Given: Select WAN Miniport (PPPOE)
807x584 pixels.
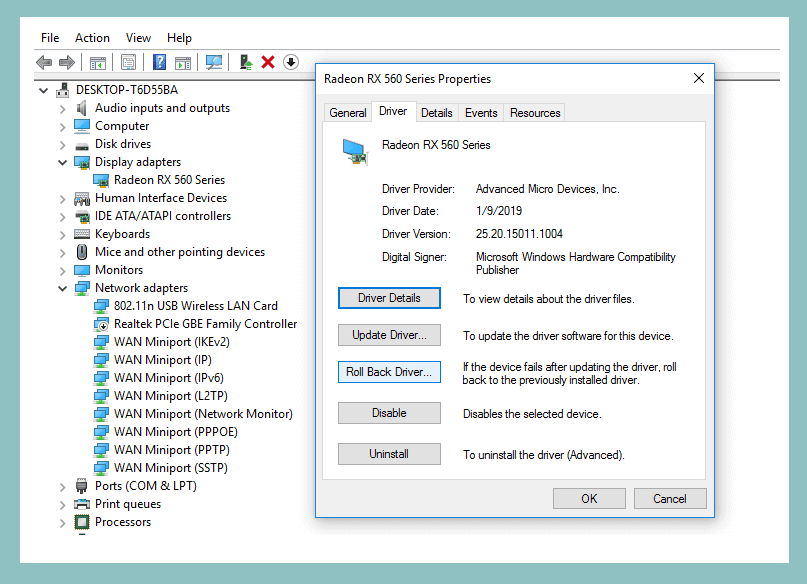Looking at the screenshot, I should coord(176,432).
